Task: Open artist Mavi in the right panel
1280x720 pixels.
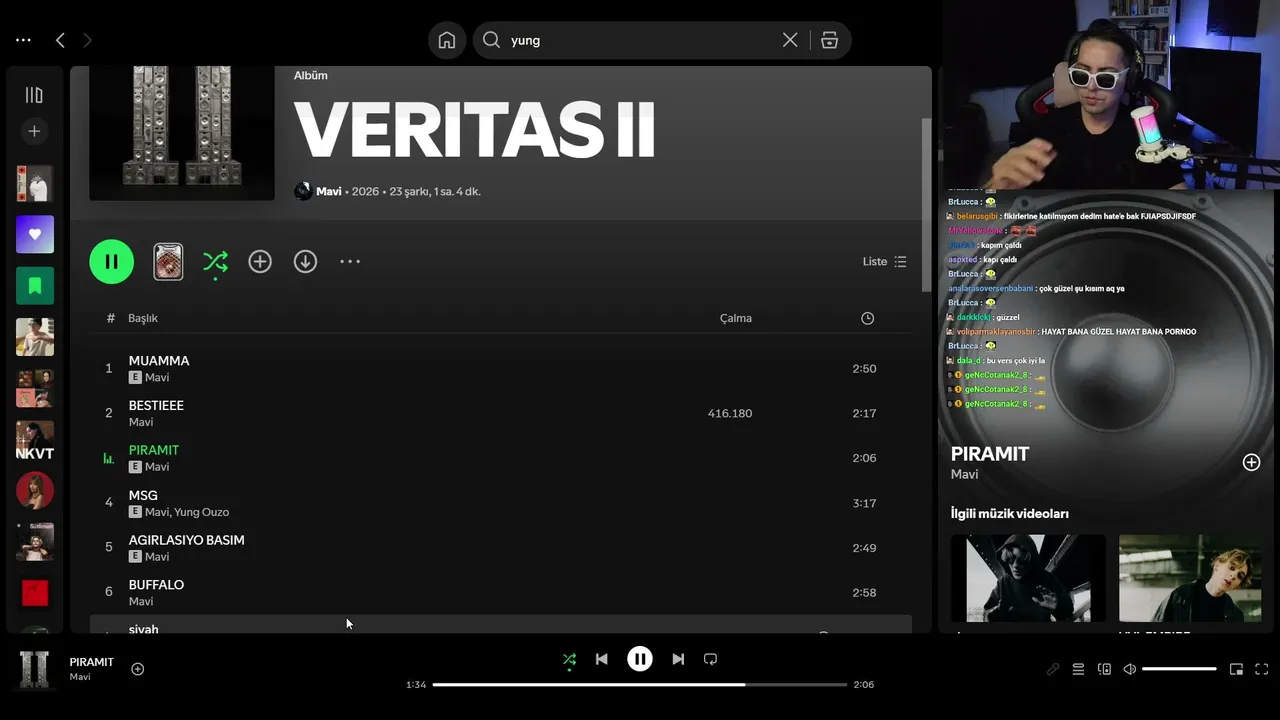Action: point(964,474)
